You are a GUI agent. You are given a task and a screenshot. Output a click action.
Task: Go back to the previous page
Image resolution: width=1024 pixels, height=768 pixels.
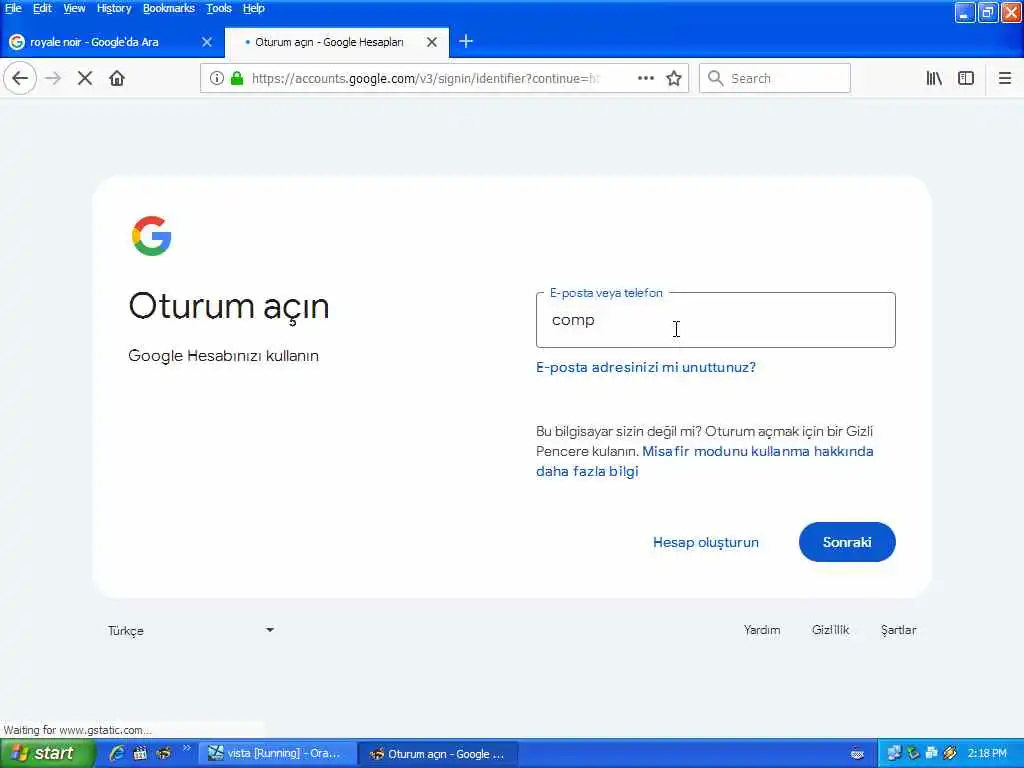coord(20,78)
